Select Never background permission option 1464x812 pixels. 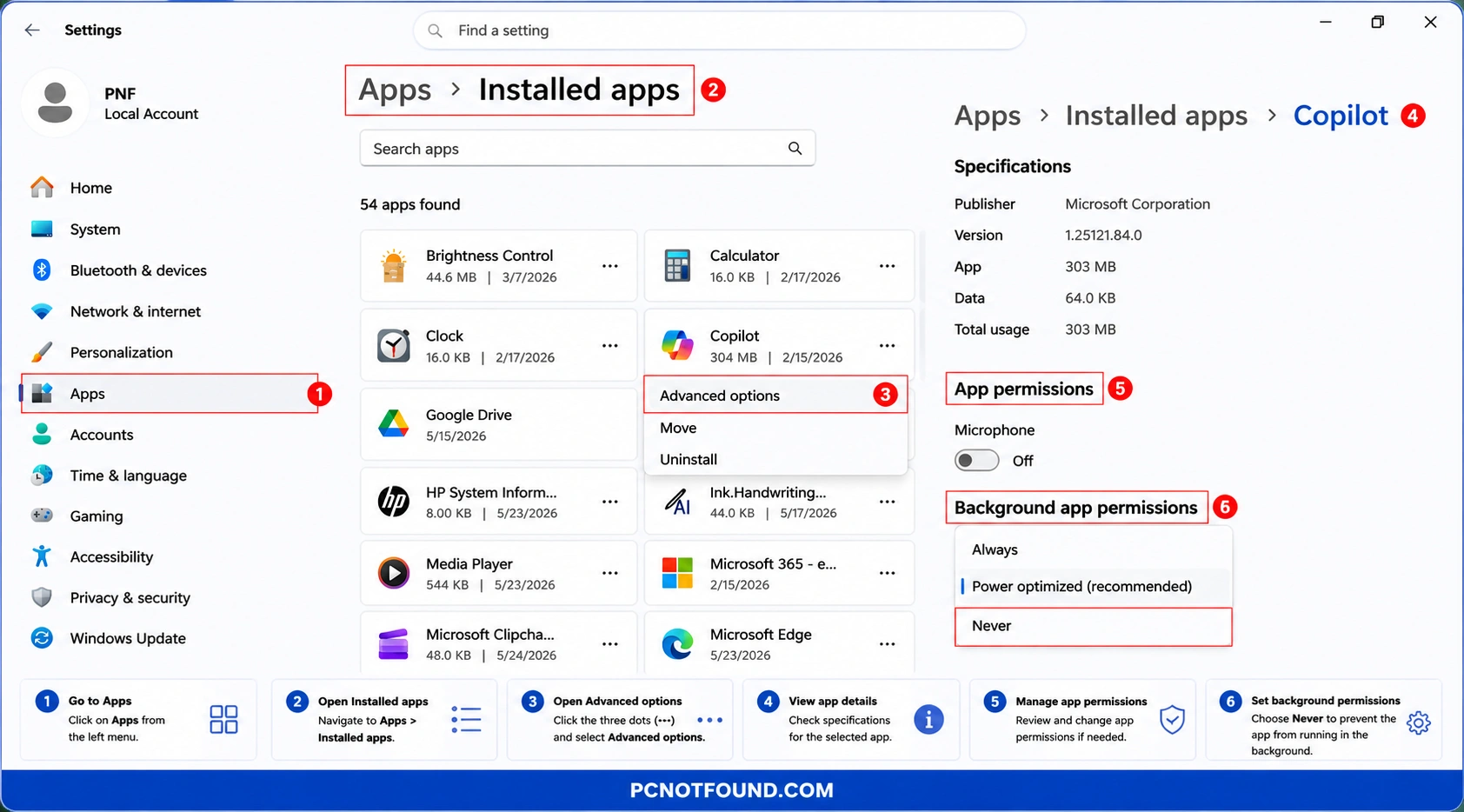(1093, 626)
